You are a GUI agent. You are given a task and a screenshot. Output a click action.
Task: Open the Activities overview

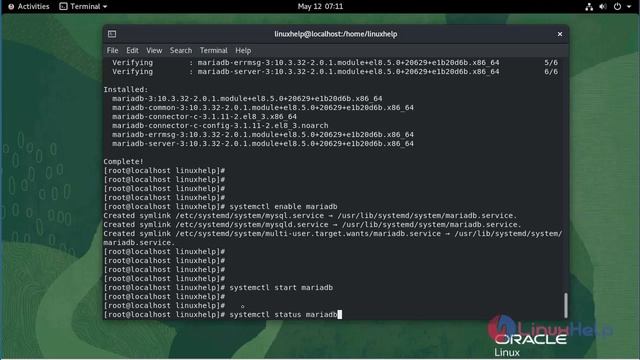[x=29, y=7]
